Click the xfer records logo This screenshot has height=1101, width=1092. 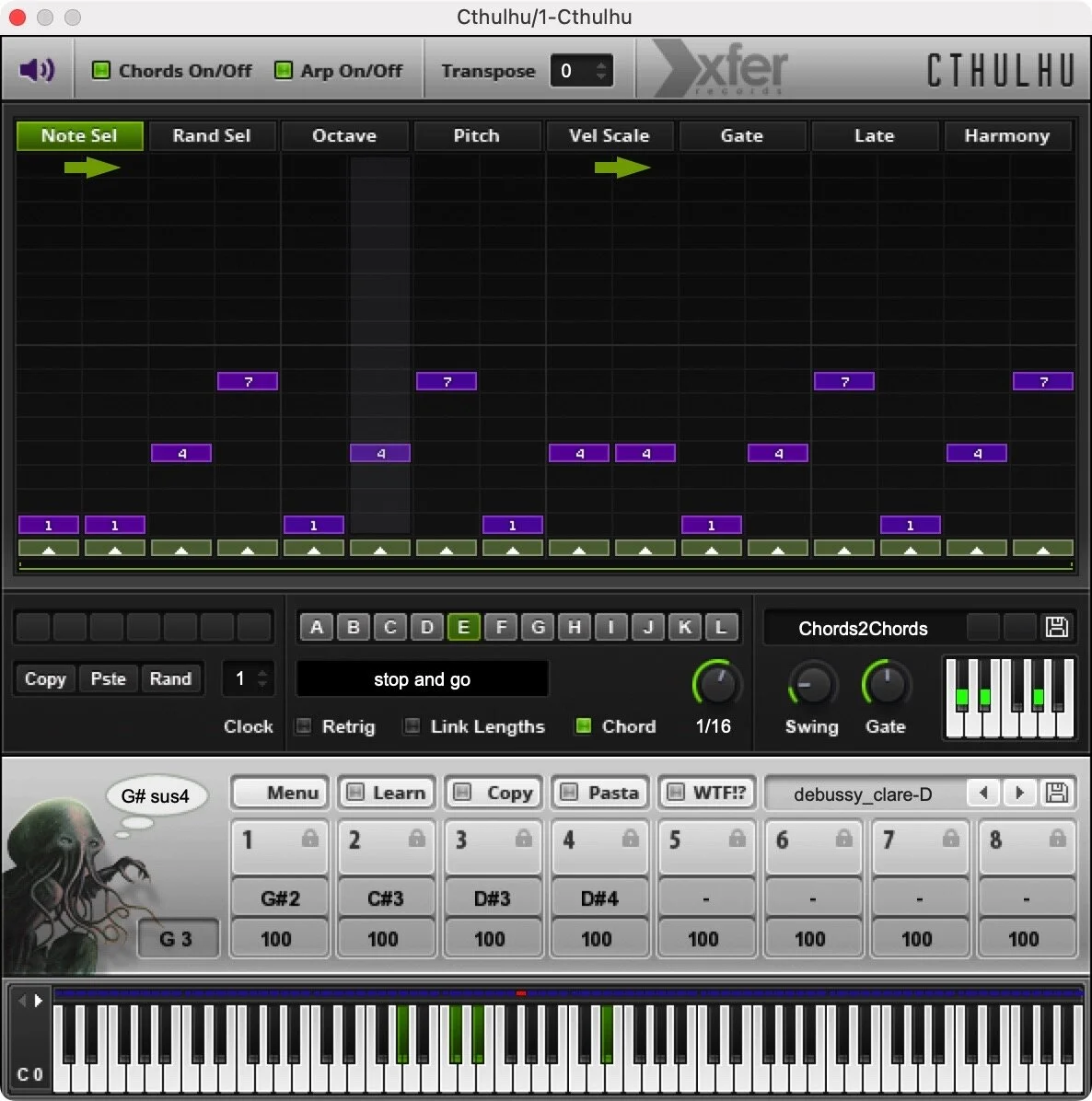pyautogui.click(x=722, y=68)
